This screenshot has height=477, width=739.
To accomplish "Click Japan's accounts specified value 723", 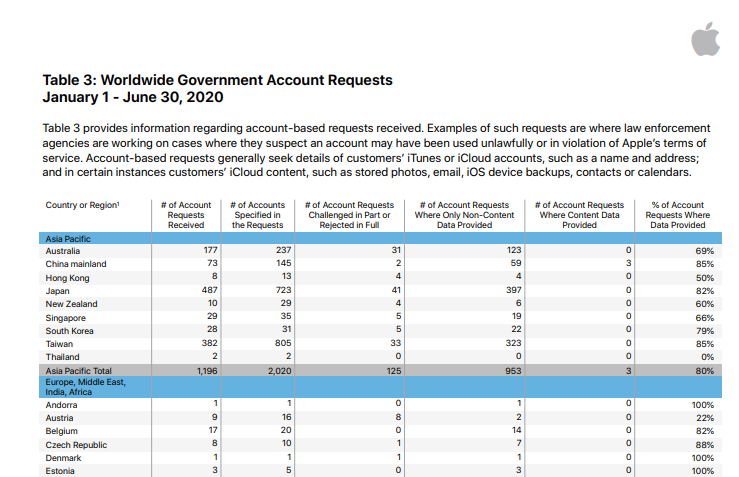I will click(x=284, y=290).
